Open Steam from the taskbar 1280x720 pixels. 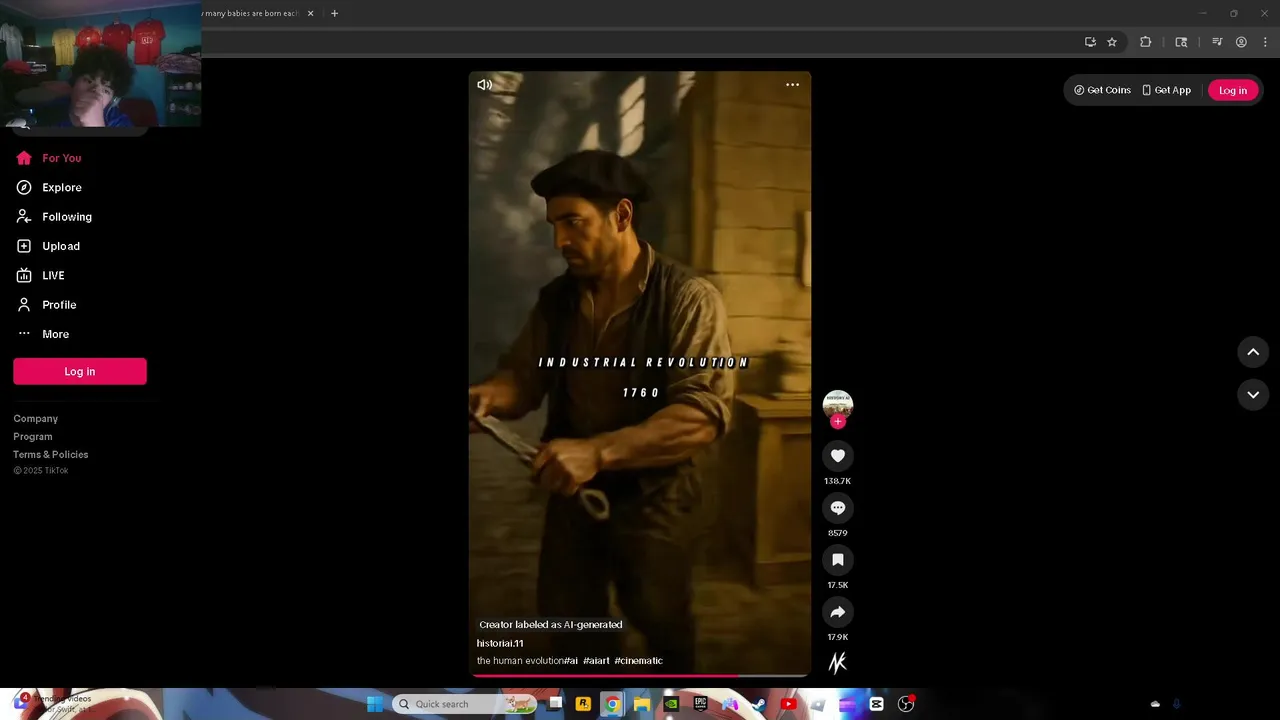[x=759, y=704]
